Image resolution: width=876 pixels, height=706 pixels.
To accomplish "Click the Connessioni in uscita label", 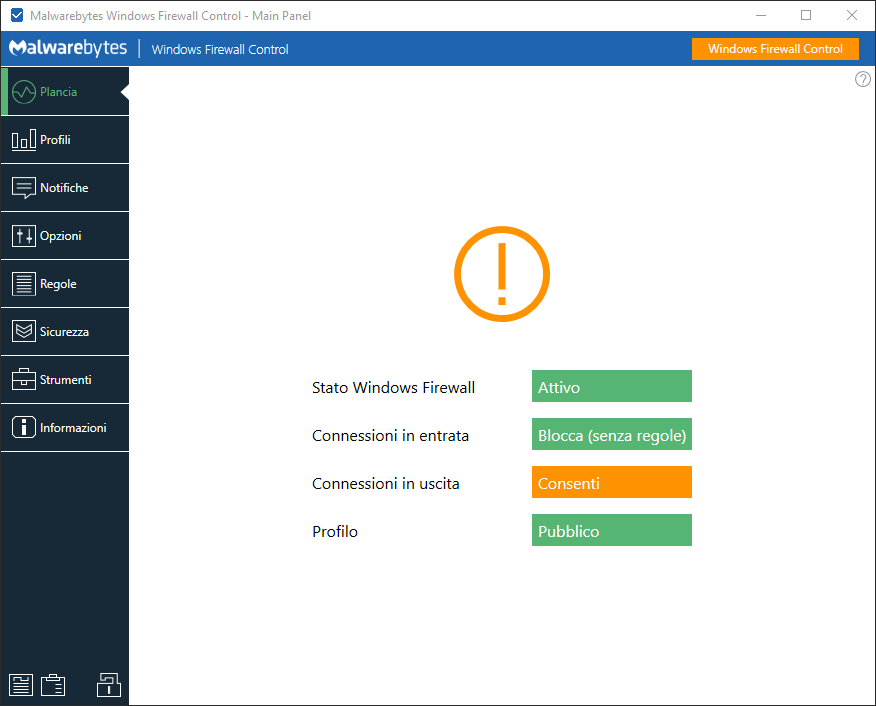I will click(385, 483).
